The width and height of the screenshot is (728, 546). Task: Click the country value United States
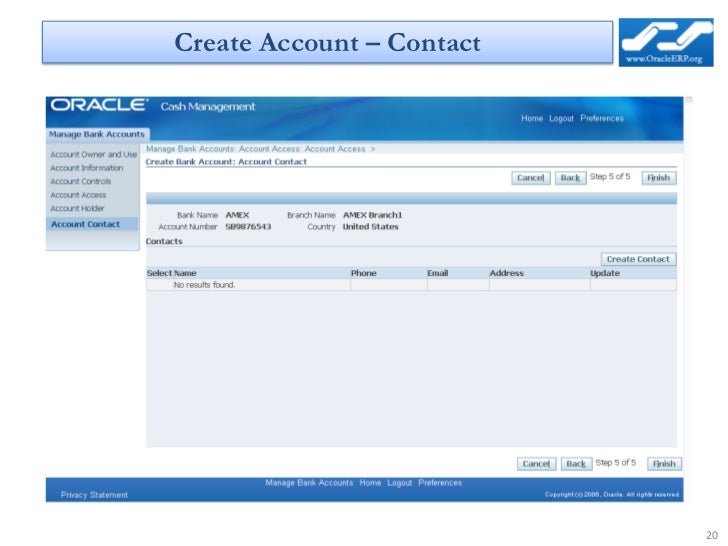point(370,227)
